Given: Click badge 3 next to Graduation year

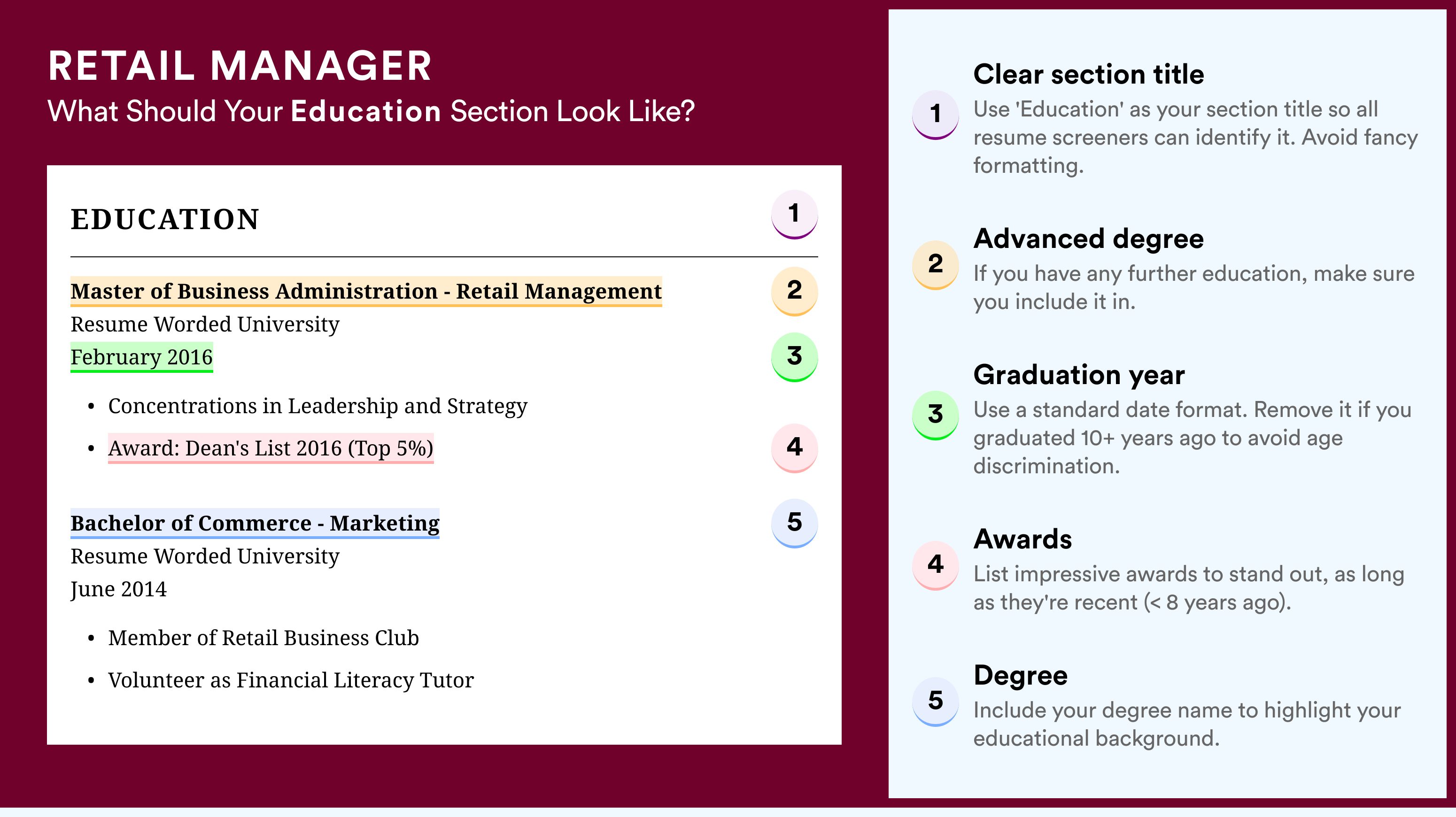Looking at the screenshot, I should 936,415.
